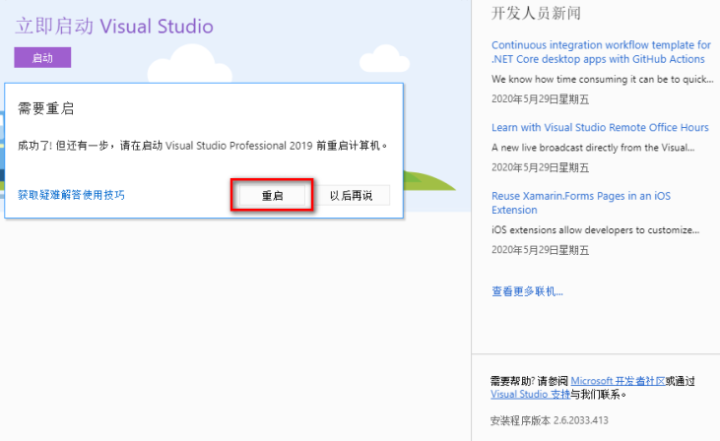Click the purple 启动 launch button

tap(42, 58)
